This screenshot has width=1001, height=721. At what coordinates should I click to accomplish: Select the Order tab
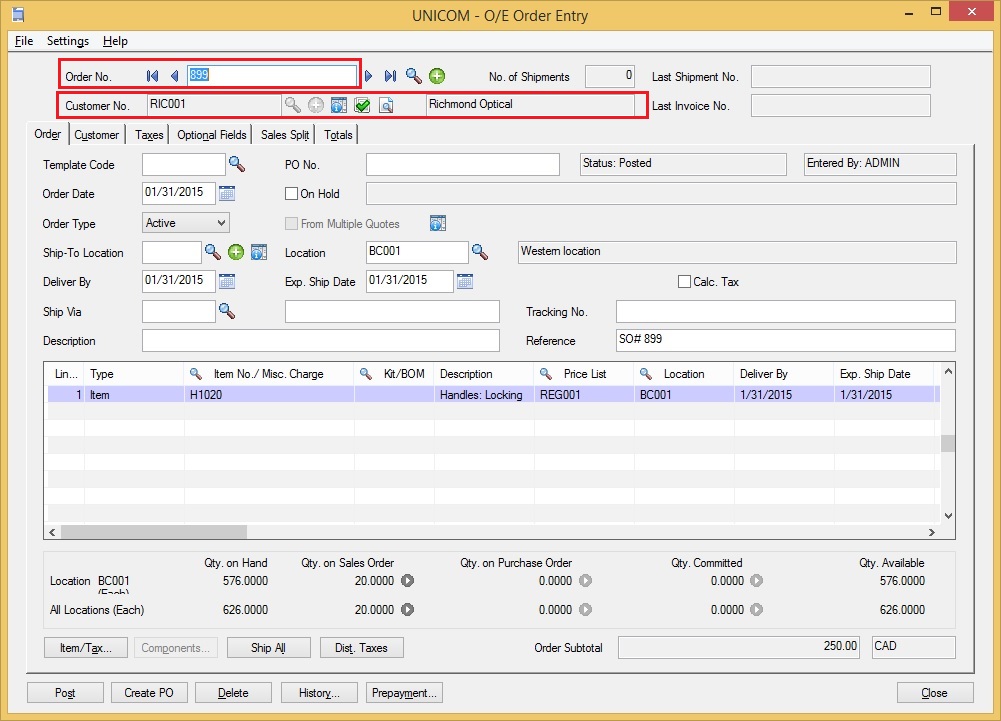coord(48,134)
